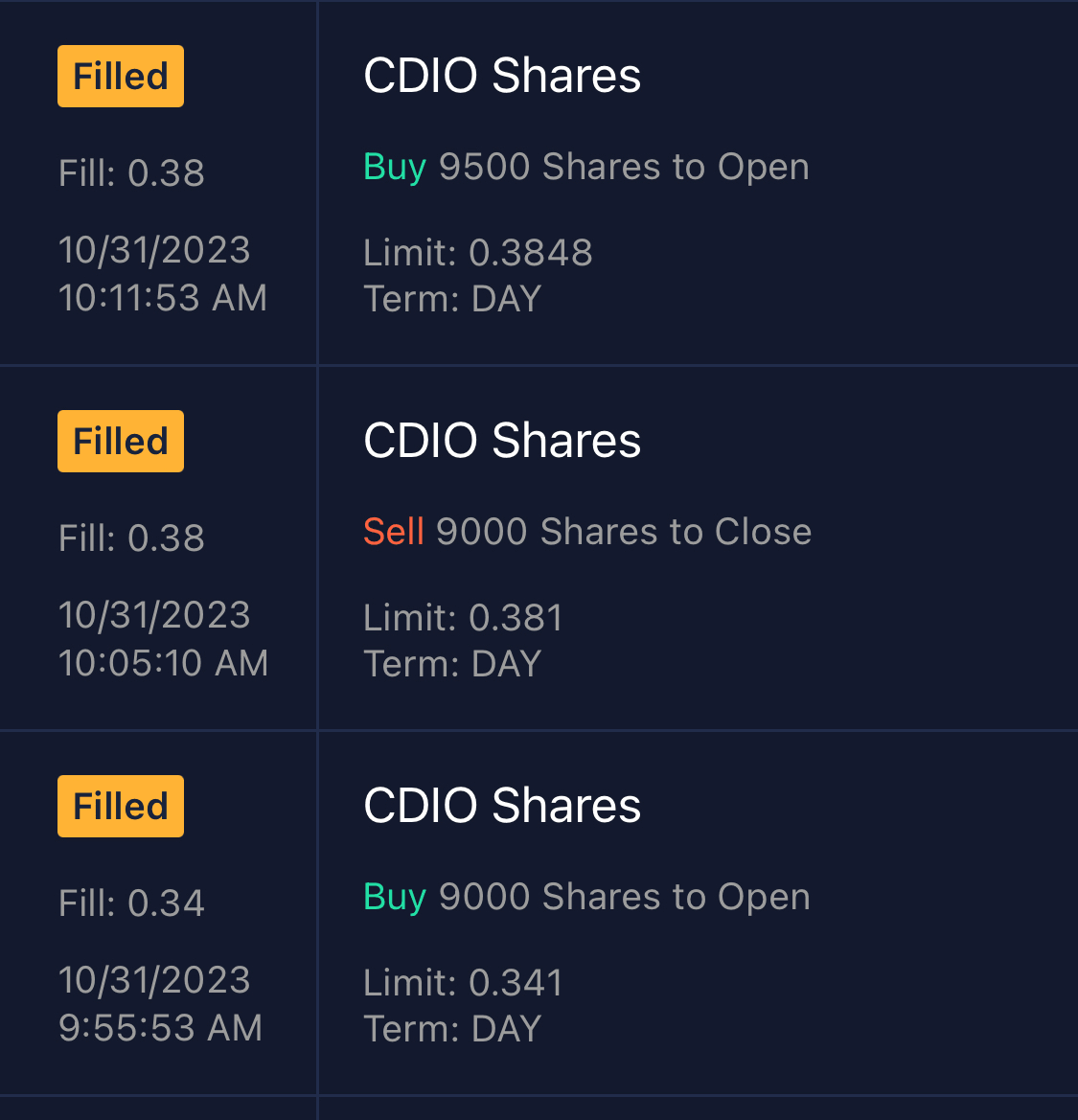Image resolution: width=1078 pixels, height=1120 pixels.
Task: Click the Filled badge on the 9:55:53 AM order
Action: pos(121,807)
